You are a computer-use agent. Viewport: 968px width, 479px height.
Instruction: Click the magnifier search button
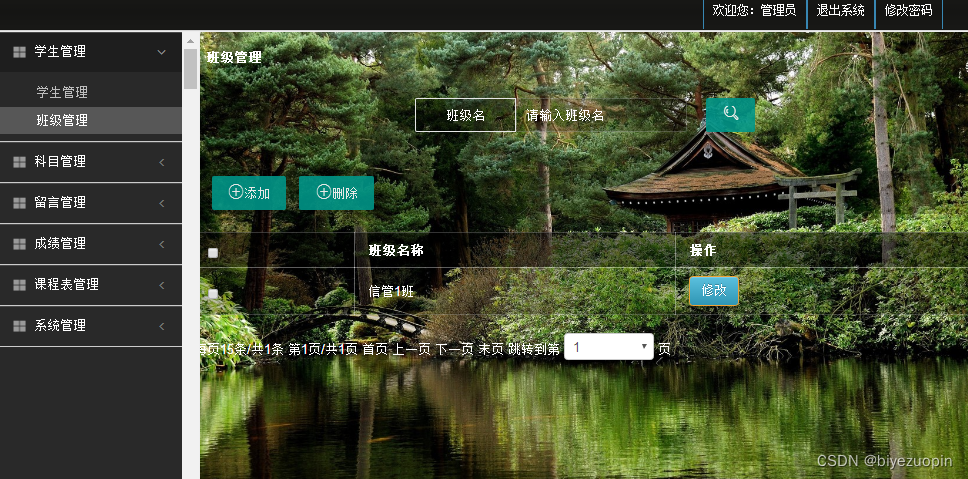click(730, 115)
